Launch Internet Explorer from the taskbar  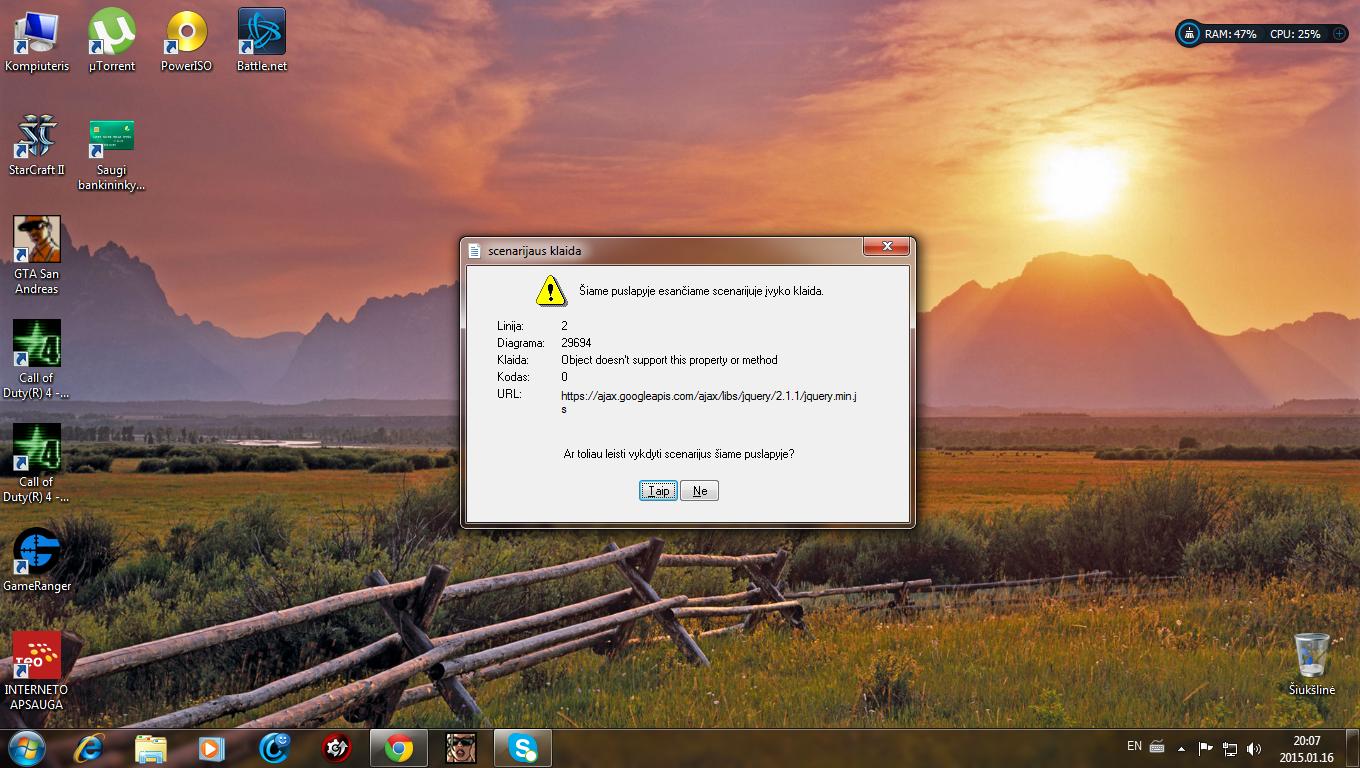[90, 748]
